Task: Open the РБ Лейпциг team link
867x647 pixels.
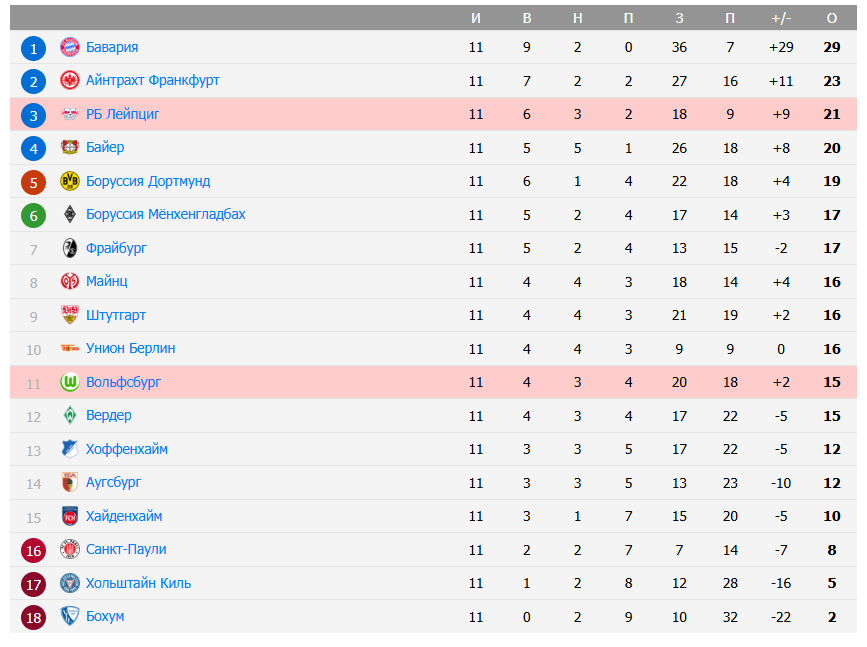Action: point(122,114)
